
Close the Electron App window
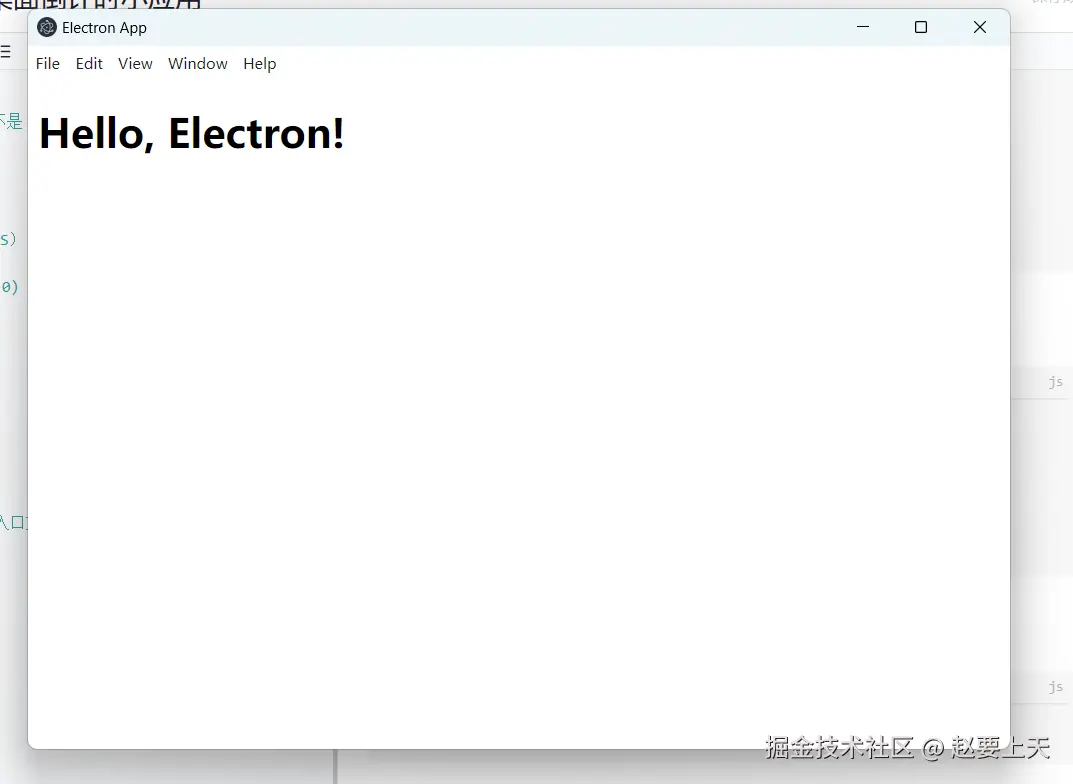pos(980,27)
